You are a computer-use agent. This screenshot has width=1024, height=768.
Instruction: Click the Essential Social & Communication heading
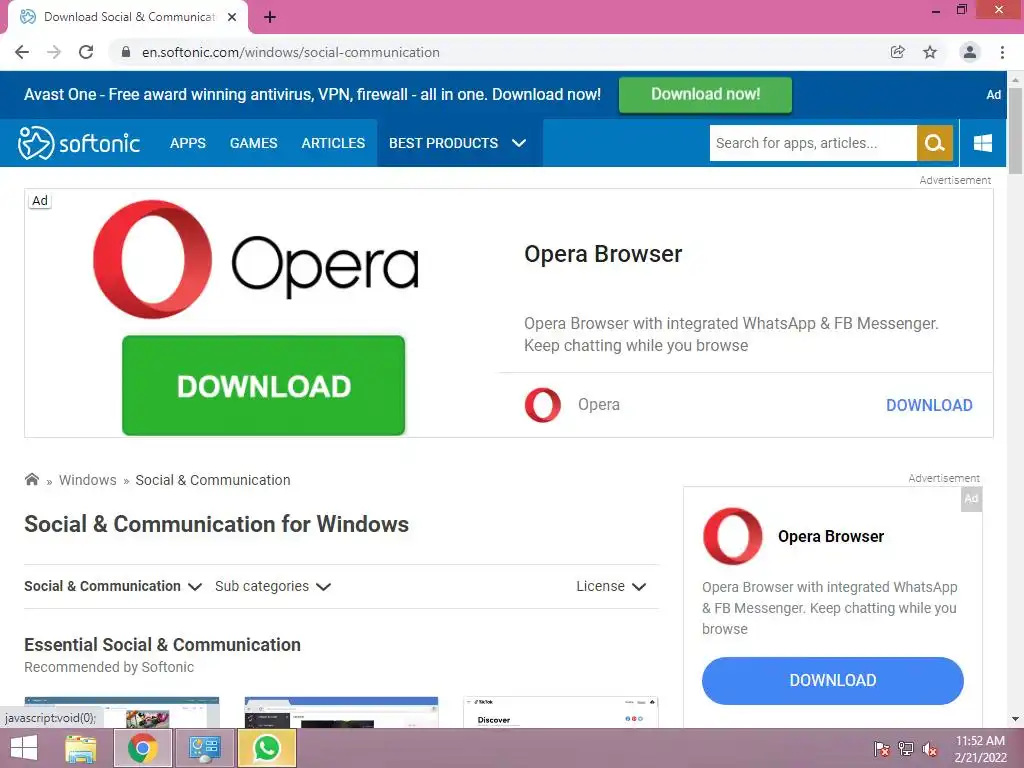click(x=163, y=645)
